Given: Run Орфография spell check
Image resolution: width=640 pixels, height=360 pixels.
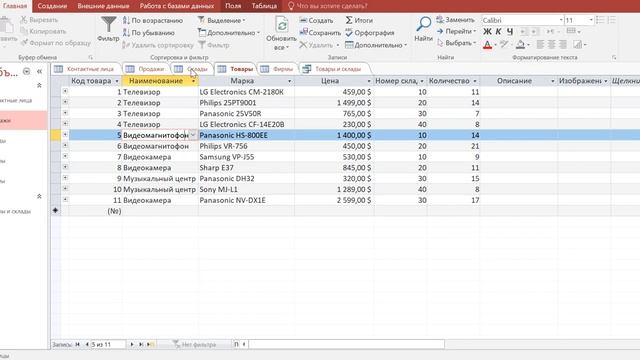Looking at the screenshot, I should [x=370, y=33].
